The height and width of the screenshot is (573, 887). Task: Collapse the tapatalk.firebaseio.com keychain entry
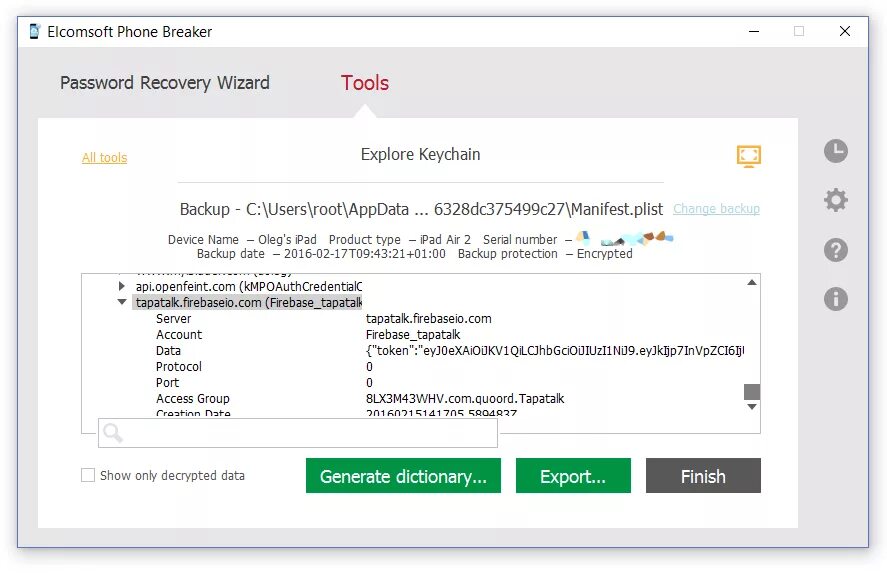click(122, 302)
